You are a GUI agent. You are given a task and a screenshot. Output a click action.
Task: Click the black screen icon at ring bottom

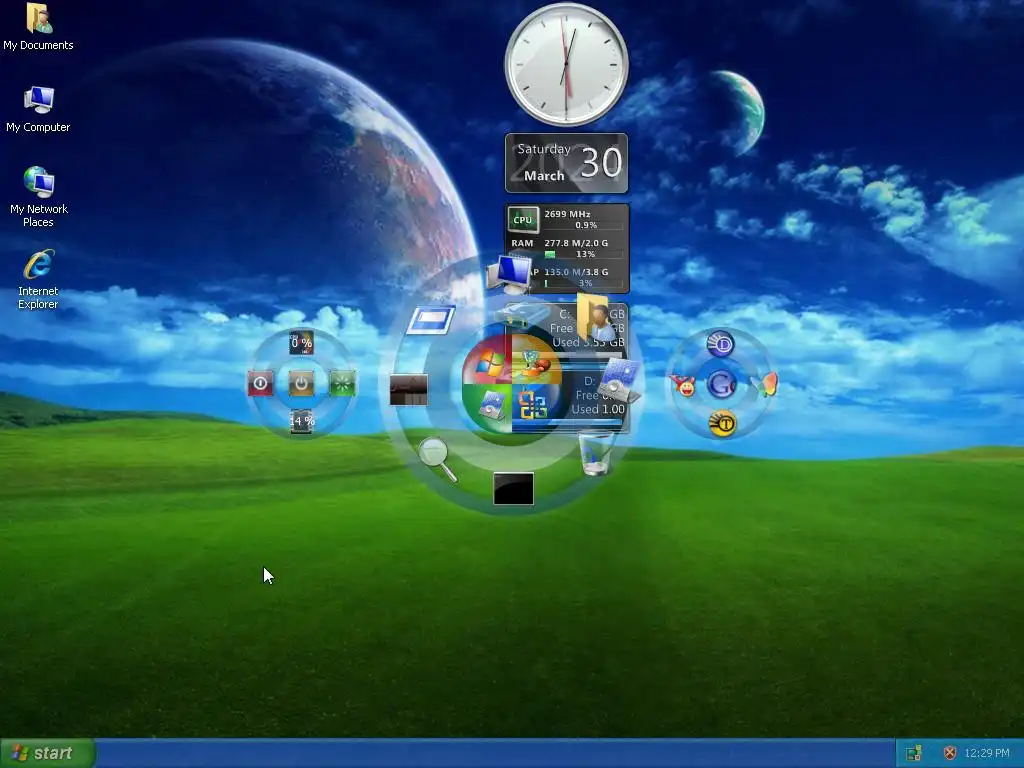tap(513, 488)
